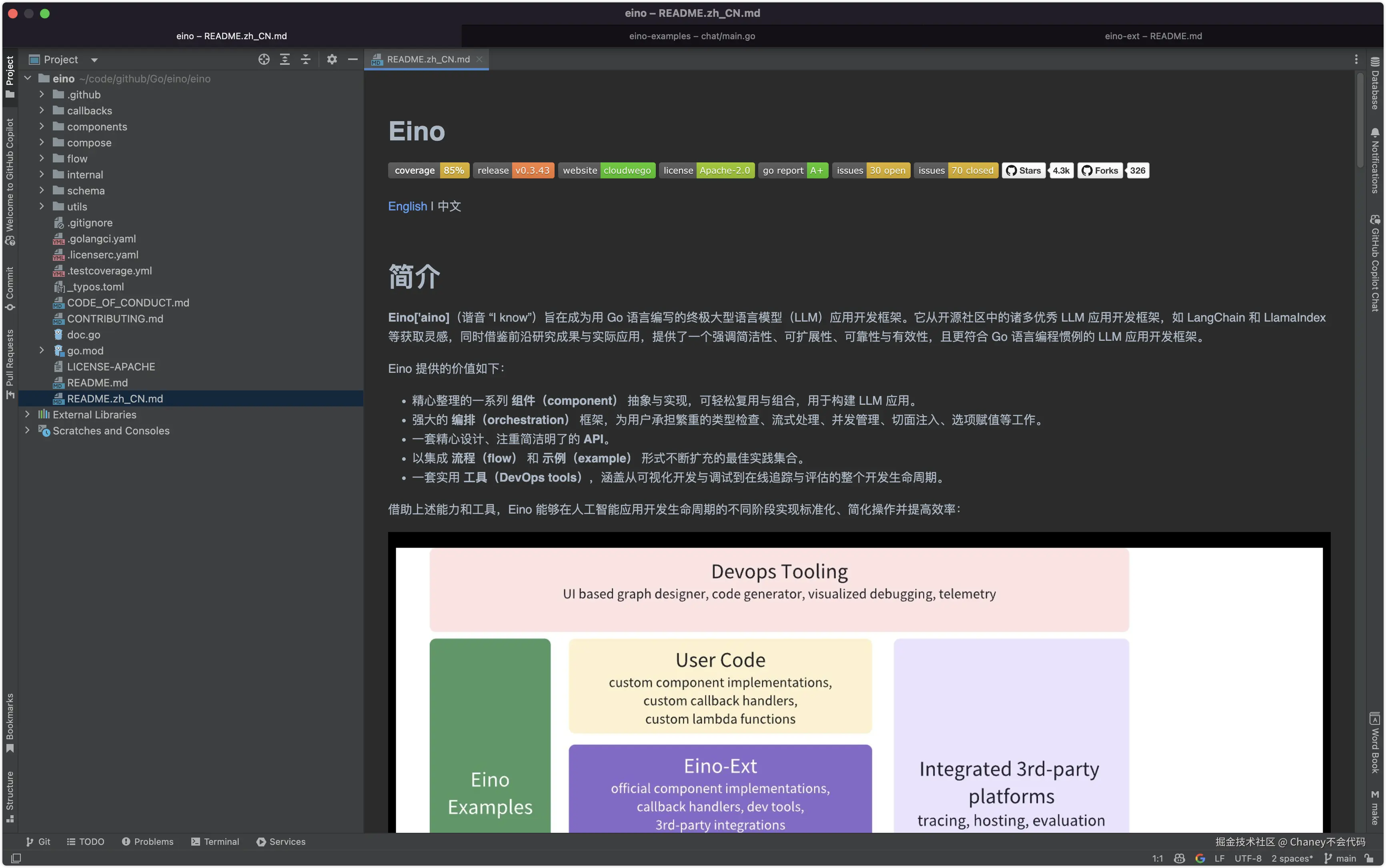Select README.md in project tree
This screenshot has width=1386, height=868.
(x=97, y=382)
